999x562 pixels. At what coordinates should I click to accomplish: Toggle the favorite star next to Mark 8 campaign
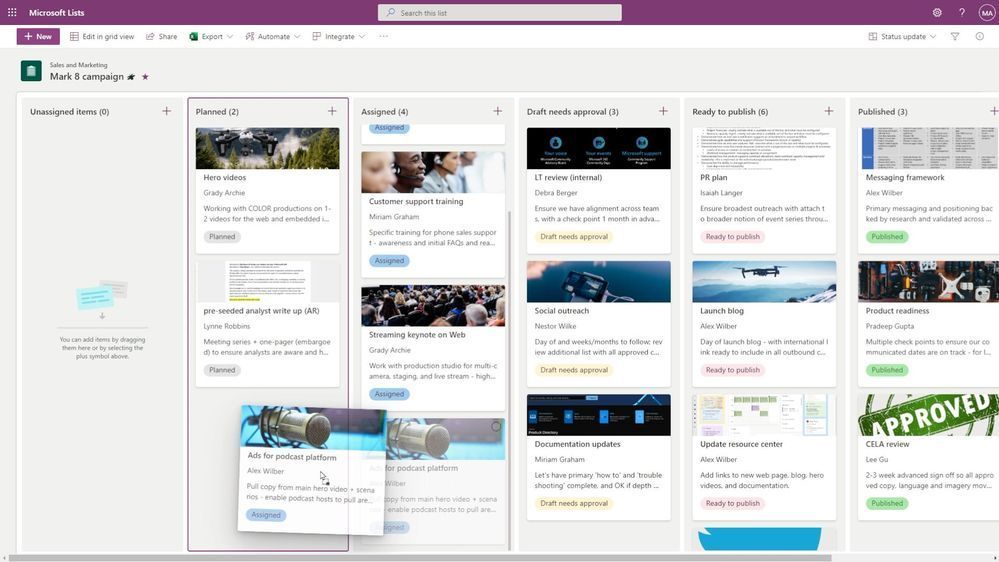[x=145, y=76]
